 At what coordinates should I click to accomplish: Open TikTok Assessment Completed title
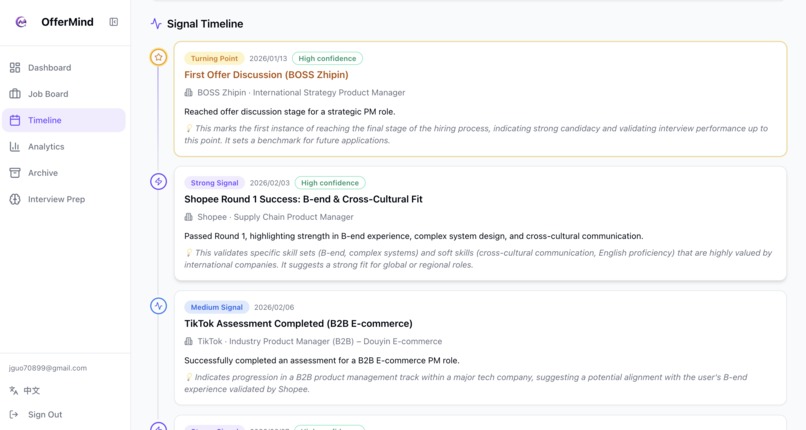click(298, 323)
